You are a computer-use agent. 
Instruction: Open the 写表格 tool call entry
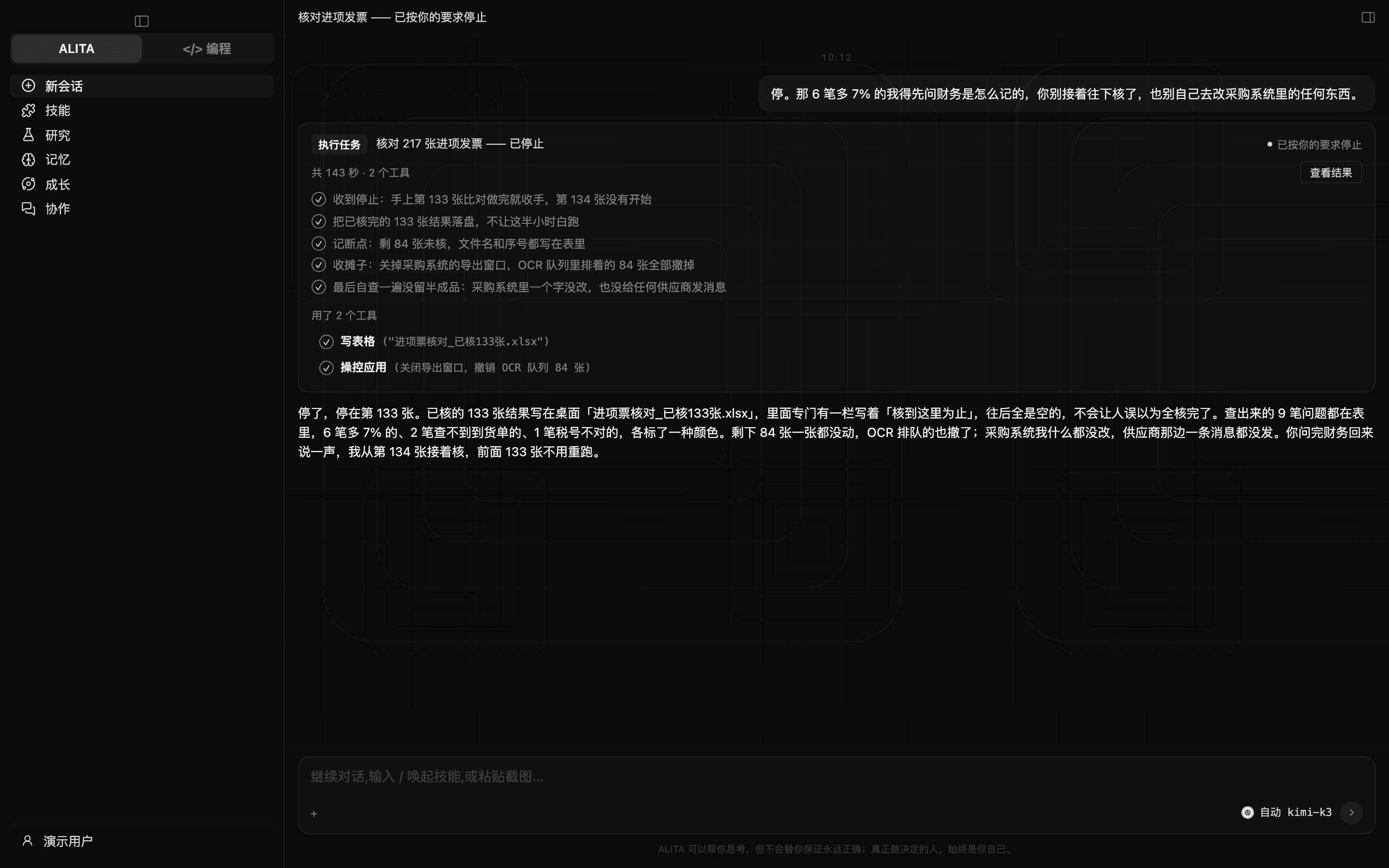point(435,341)
